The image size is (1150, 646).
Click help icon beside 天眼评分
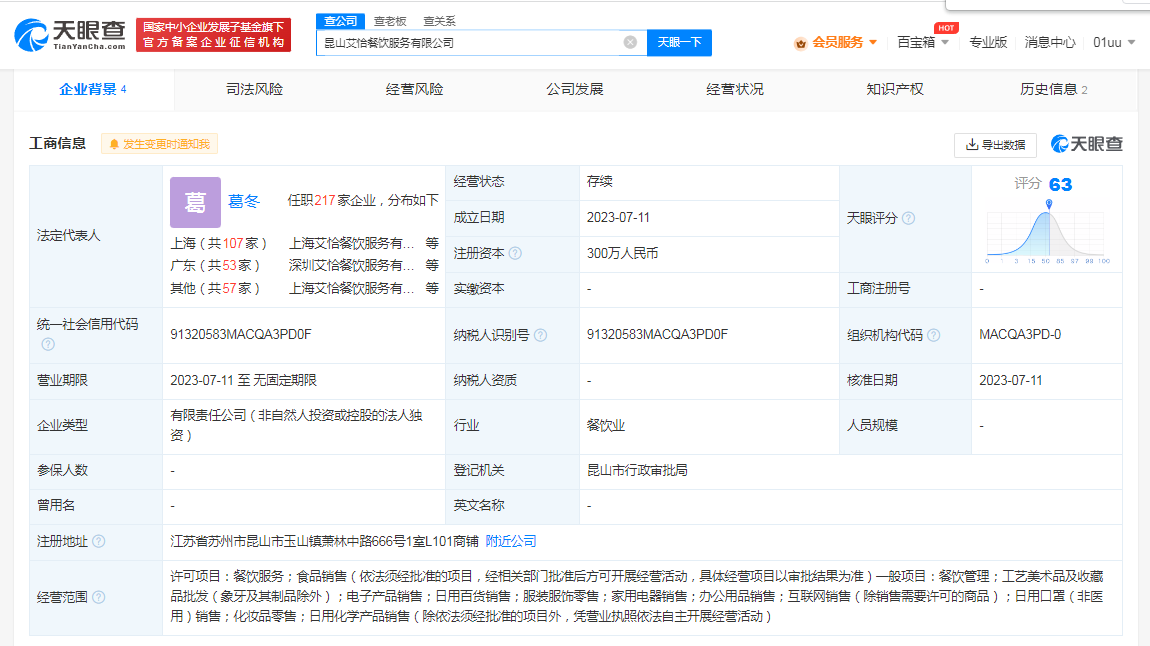[x=908, y=218]
